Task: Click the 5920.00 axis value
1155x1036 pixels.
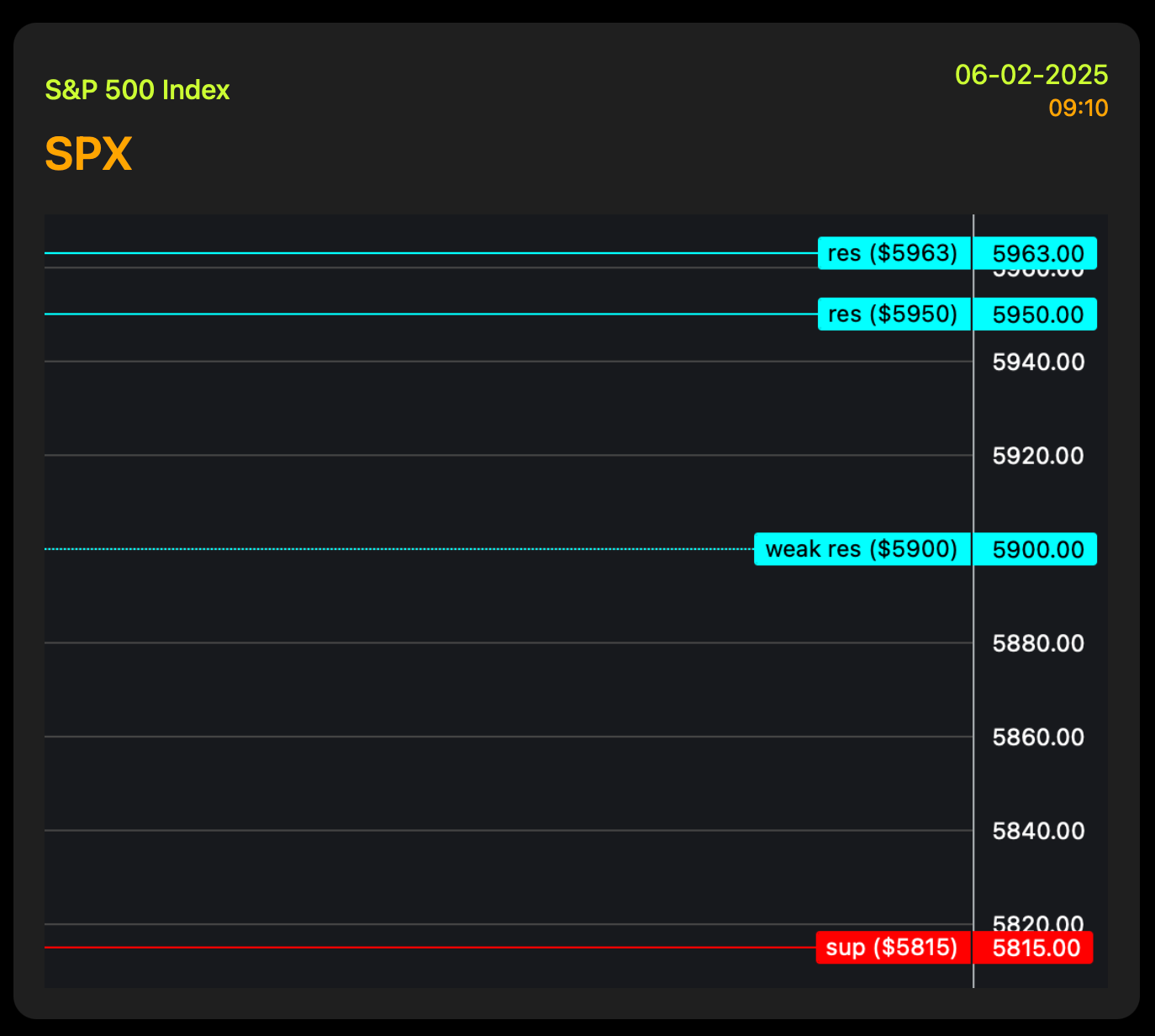Action: 1038,456
